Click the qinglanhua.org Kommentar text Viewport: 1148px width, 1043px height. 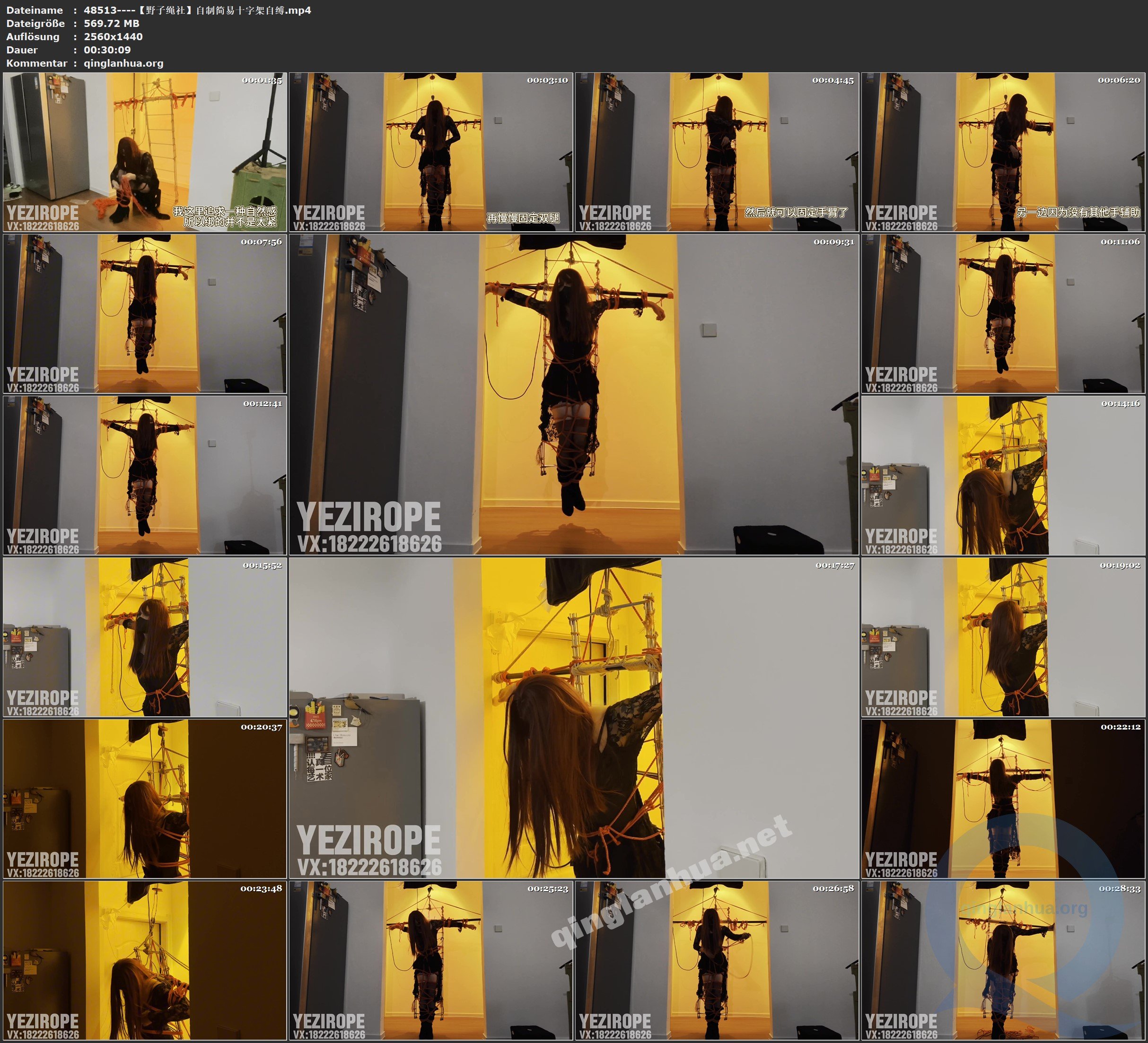123,63
